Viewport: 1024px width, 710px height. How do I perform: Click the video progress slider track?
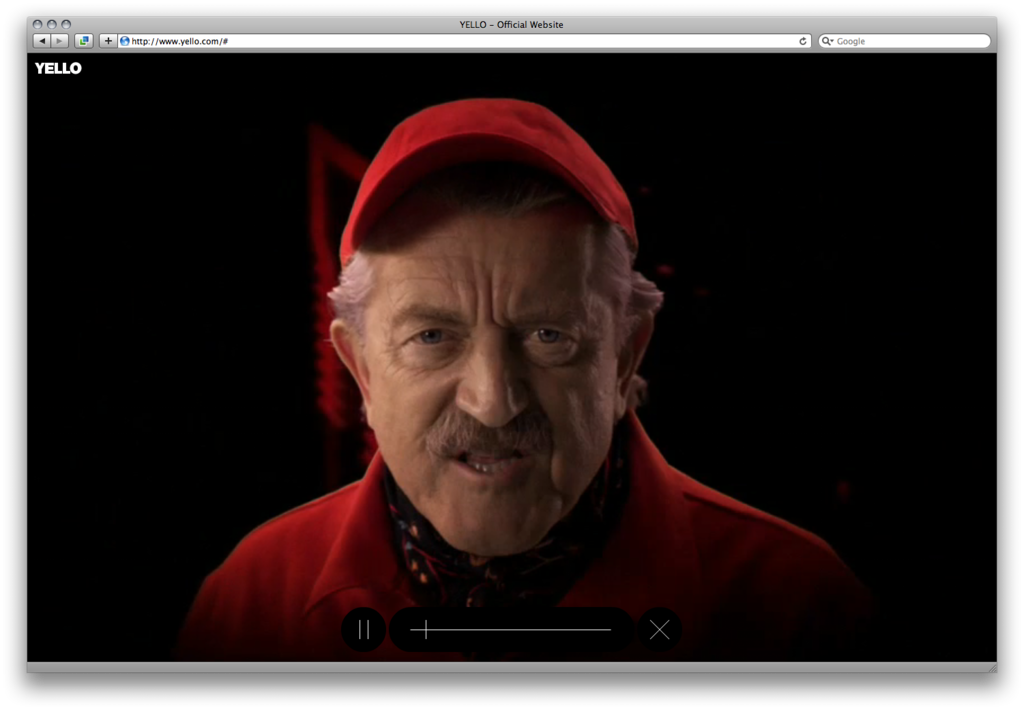pyautogui.click(x=511, y=630)
